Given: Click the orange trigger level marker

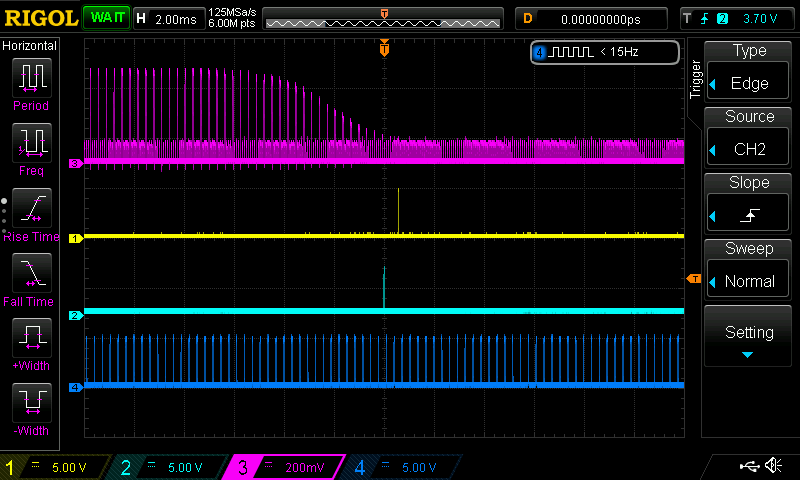Looking at the screenshot, I should point(691,279).
